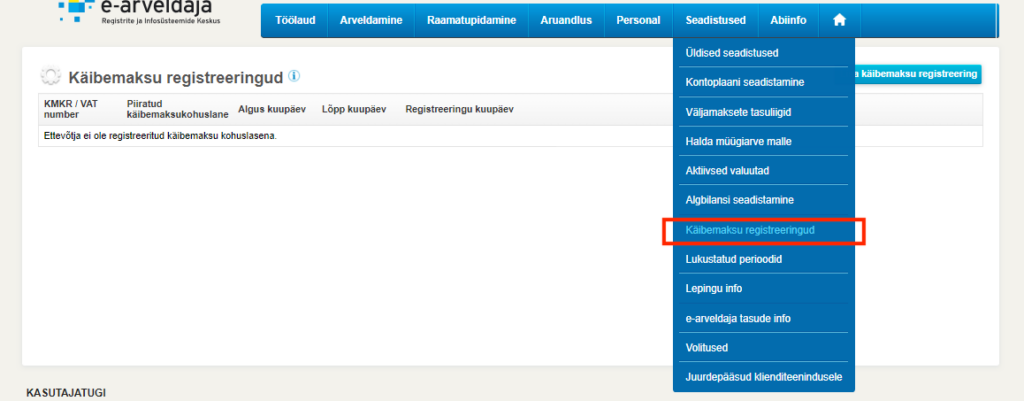1024x401 pixels.
Task: Open Aktiivsed valuutad entry
Action: tap(727, 171)
